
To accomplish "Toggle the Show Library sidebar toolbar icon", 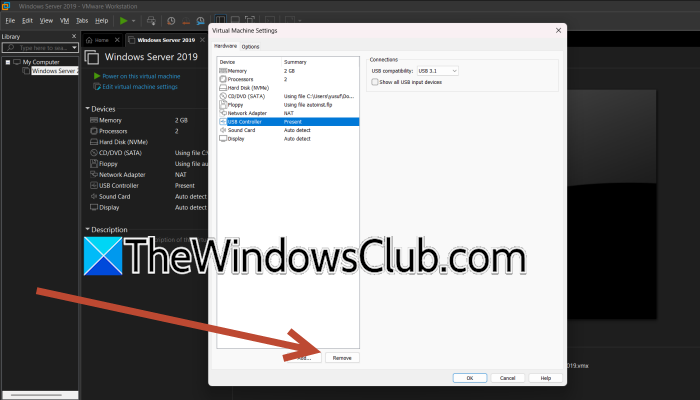I will click(x=221, y=20).
